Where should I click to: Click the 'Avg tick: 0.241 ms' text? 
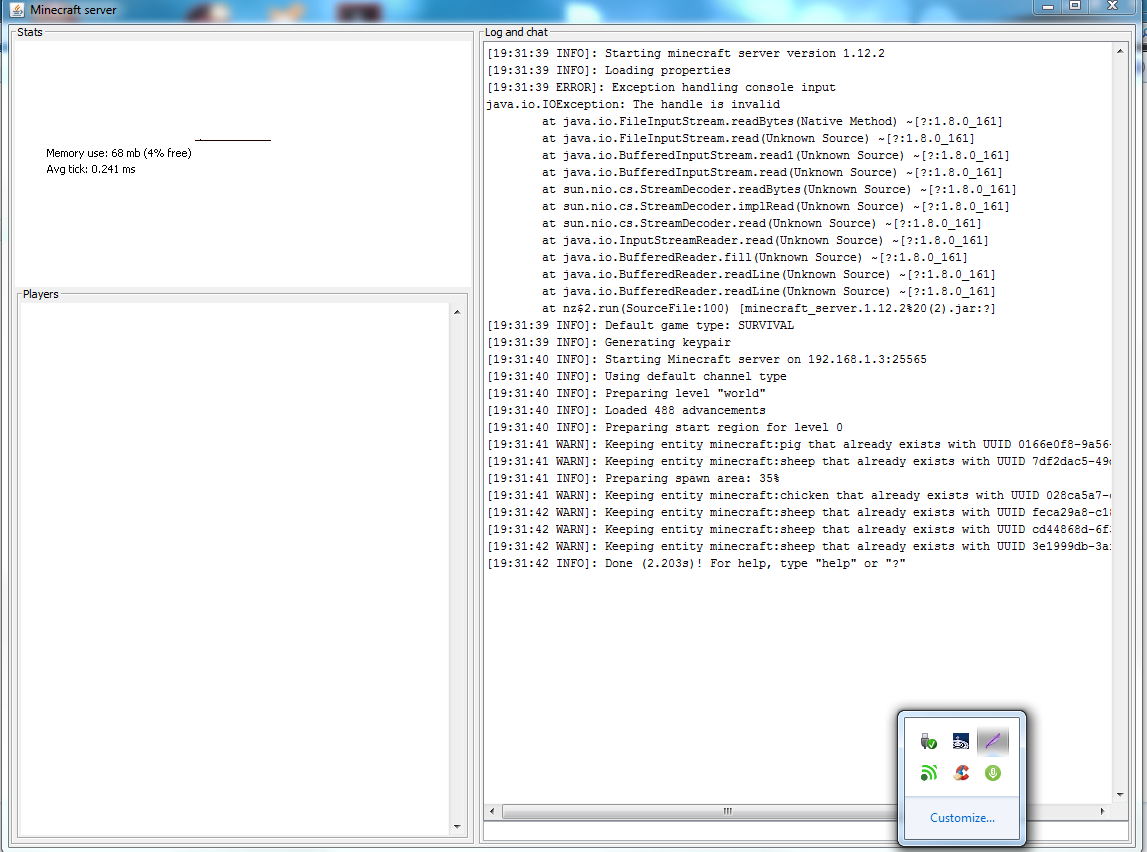pos(91,169)
